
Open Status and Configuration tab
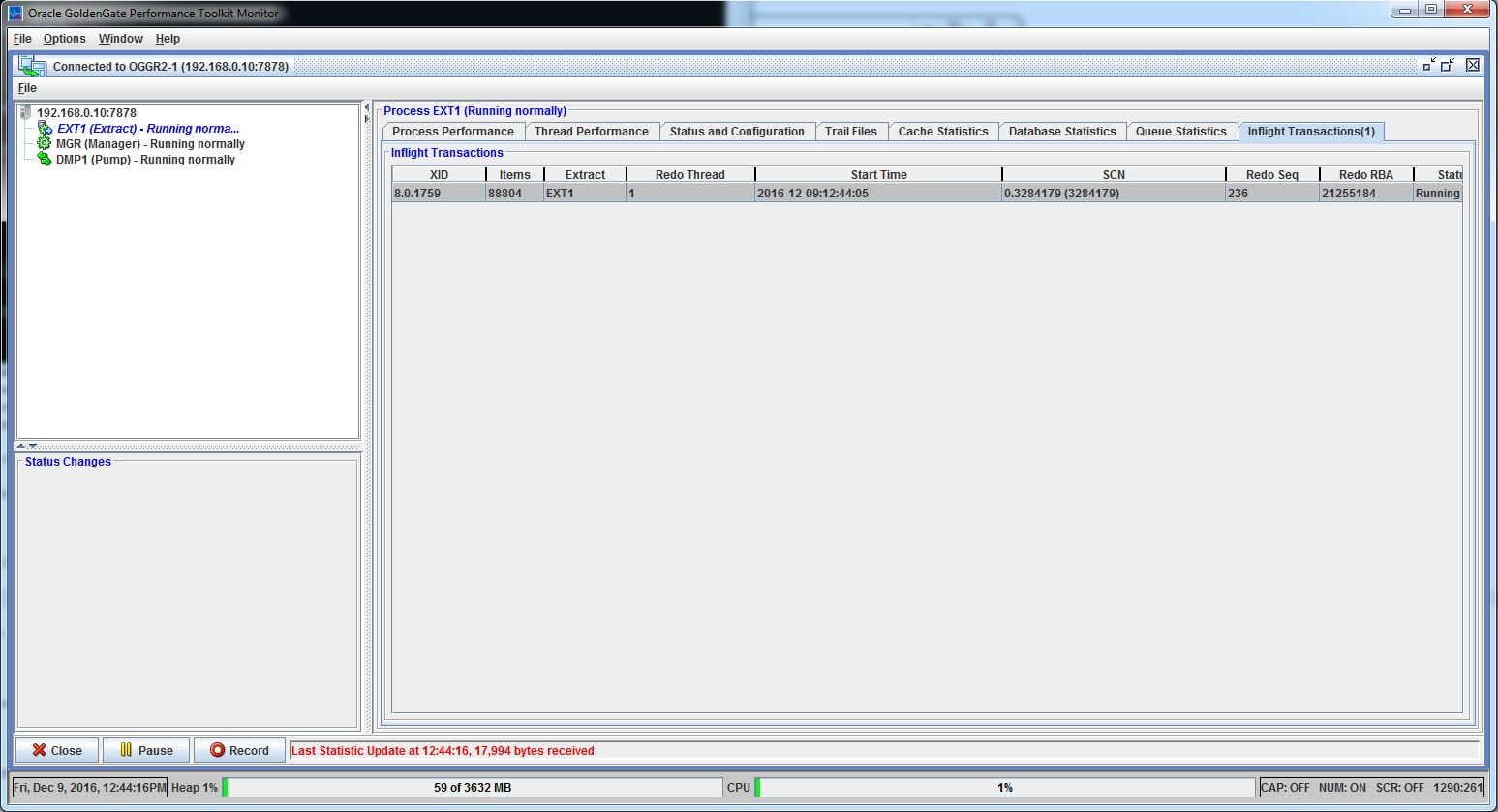point(737,132)
